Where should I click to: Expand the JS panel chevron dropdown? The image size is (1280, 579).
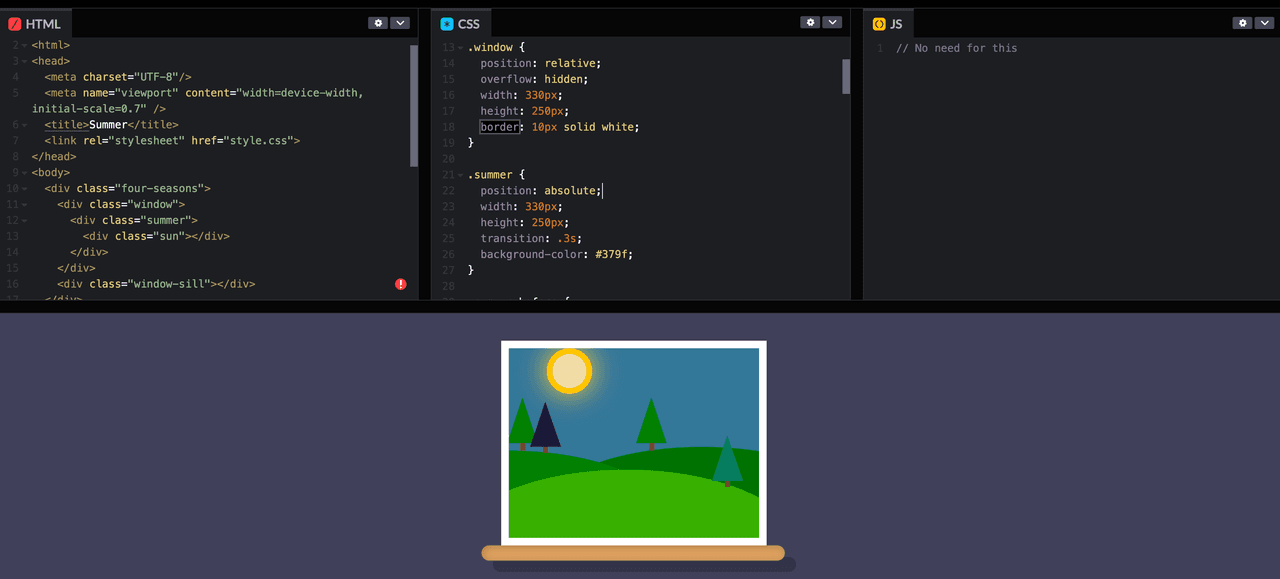point(1263,23)
